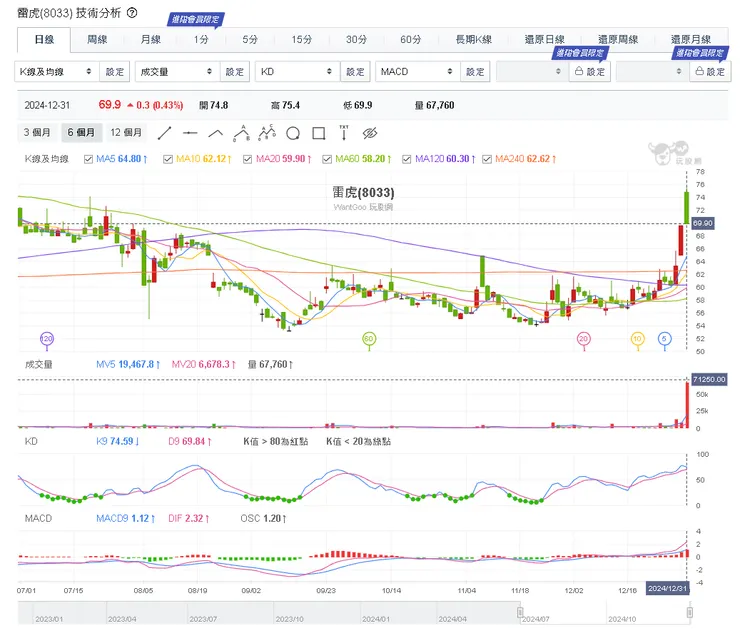The width and height of the screenshot is (740, 631).
Task: Select the angle line drawing tool
Action: pos(216,133)
